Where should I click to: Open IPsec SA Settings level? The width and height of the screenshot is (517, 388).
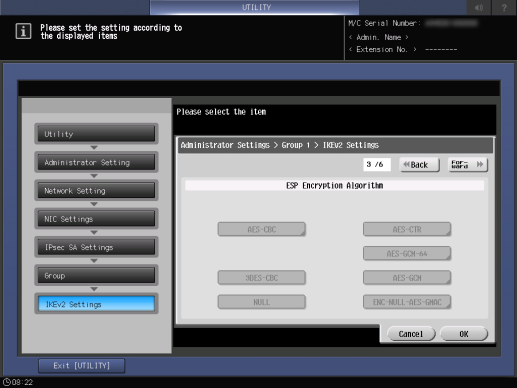(96, 247)
